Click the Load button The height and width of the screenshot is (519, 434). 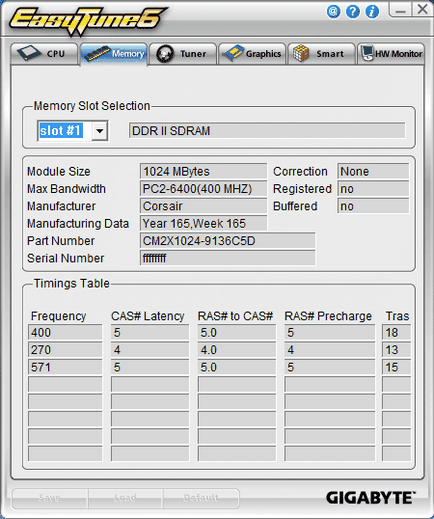click(125, 498)
